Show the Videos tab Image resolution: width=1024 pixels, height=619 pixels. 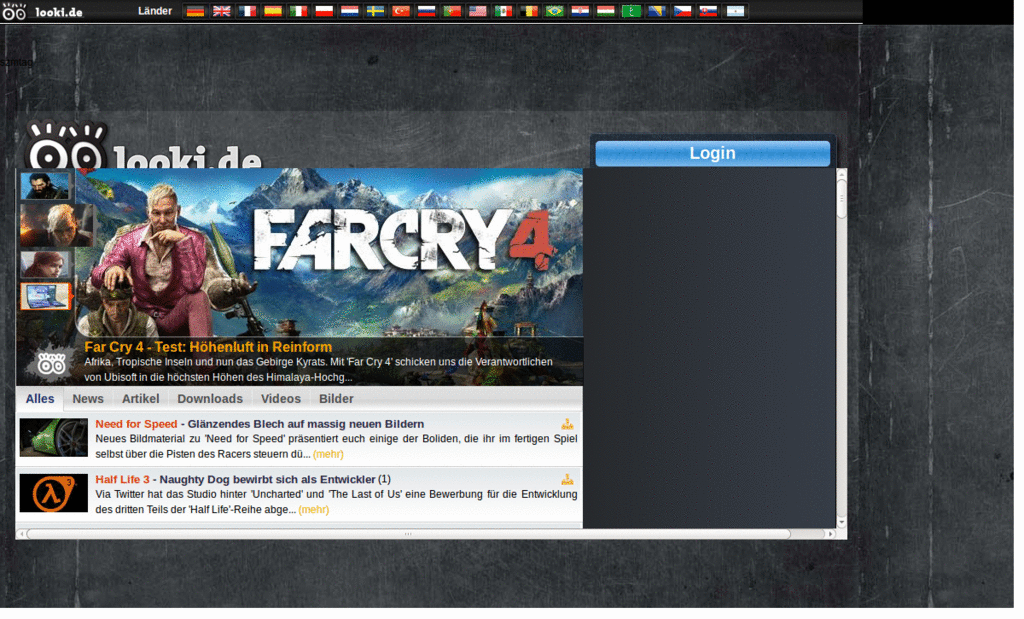tap(280, 399)
